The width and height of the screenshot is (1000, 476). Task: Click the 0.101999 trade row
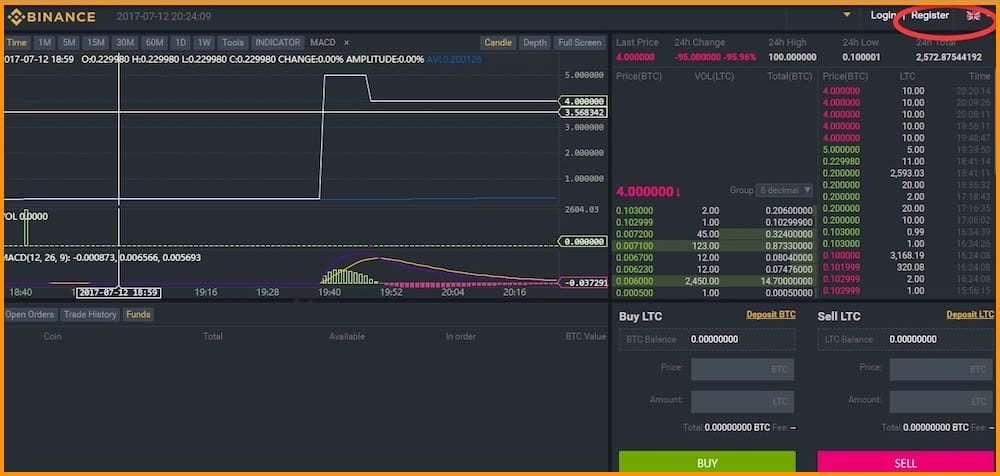tap(907, 267)
